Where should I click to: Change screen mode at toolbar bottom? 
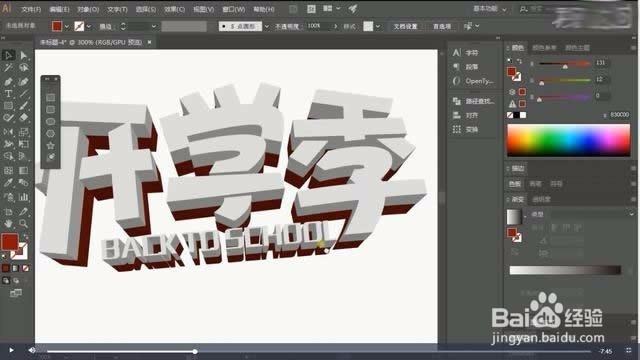click(x=16, y=293)
